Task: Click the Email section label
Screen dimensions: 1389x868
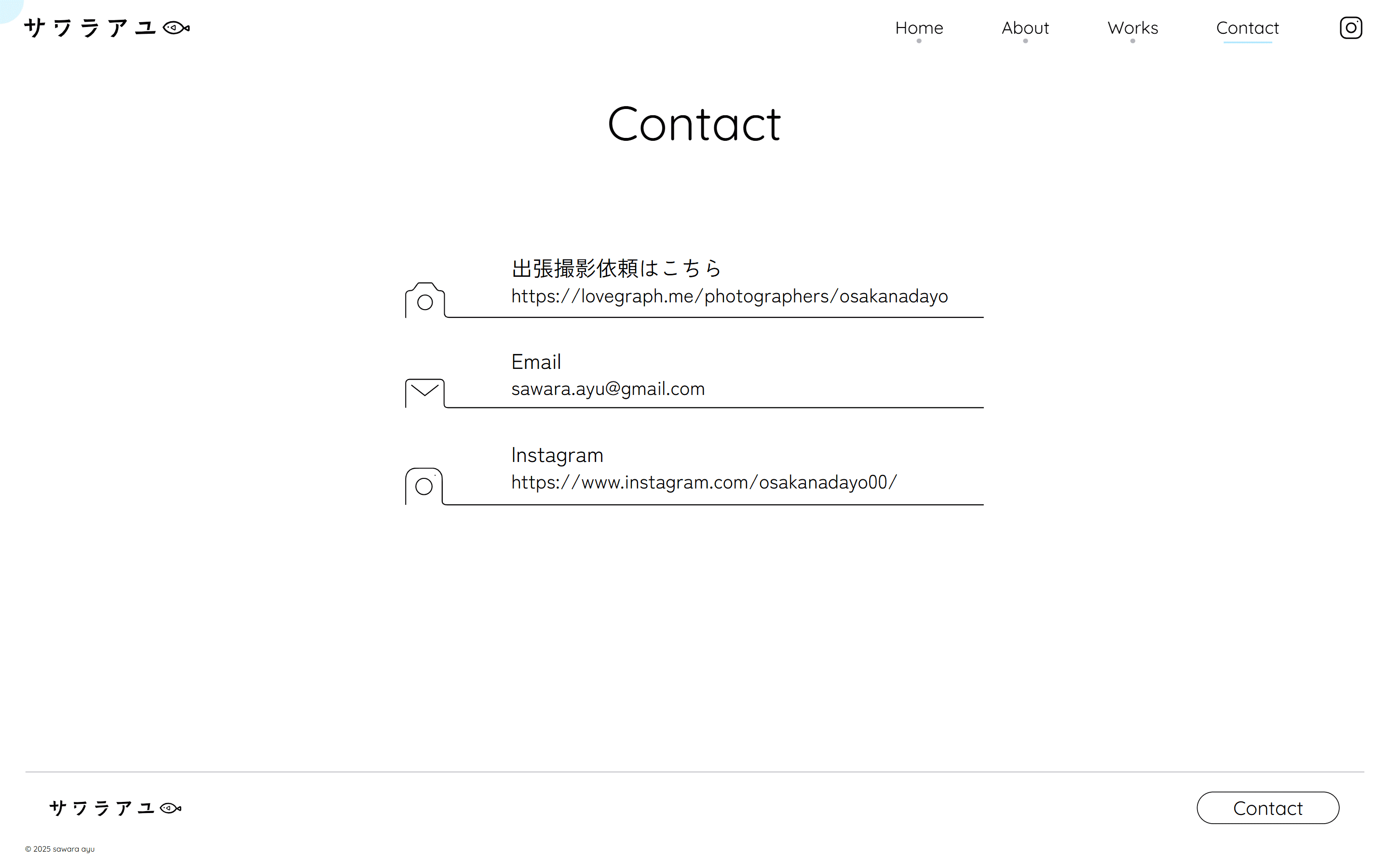Action: [536, 362]
